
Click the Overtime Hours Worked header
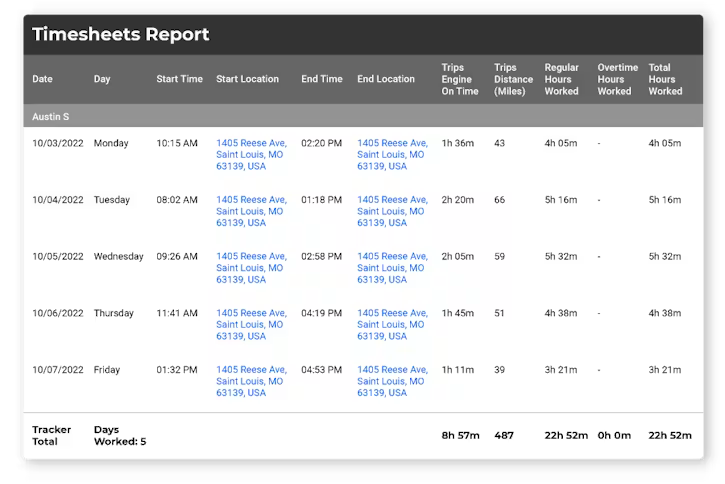click(617, 79)
